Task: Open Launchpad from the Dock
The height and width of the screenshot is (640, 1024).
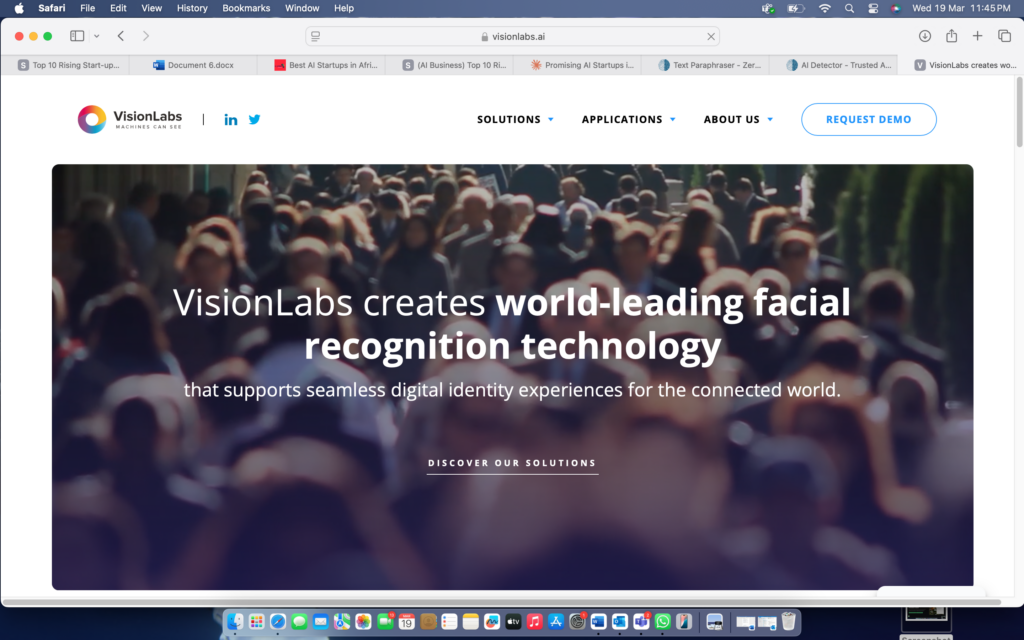Action: (257, 622)
